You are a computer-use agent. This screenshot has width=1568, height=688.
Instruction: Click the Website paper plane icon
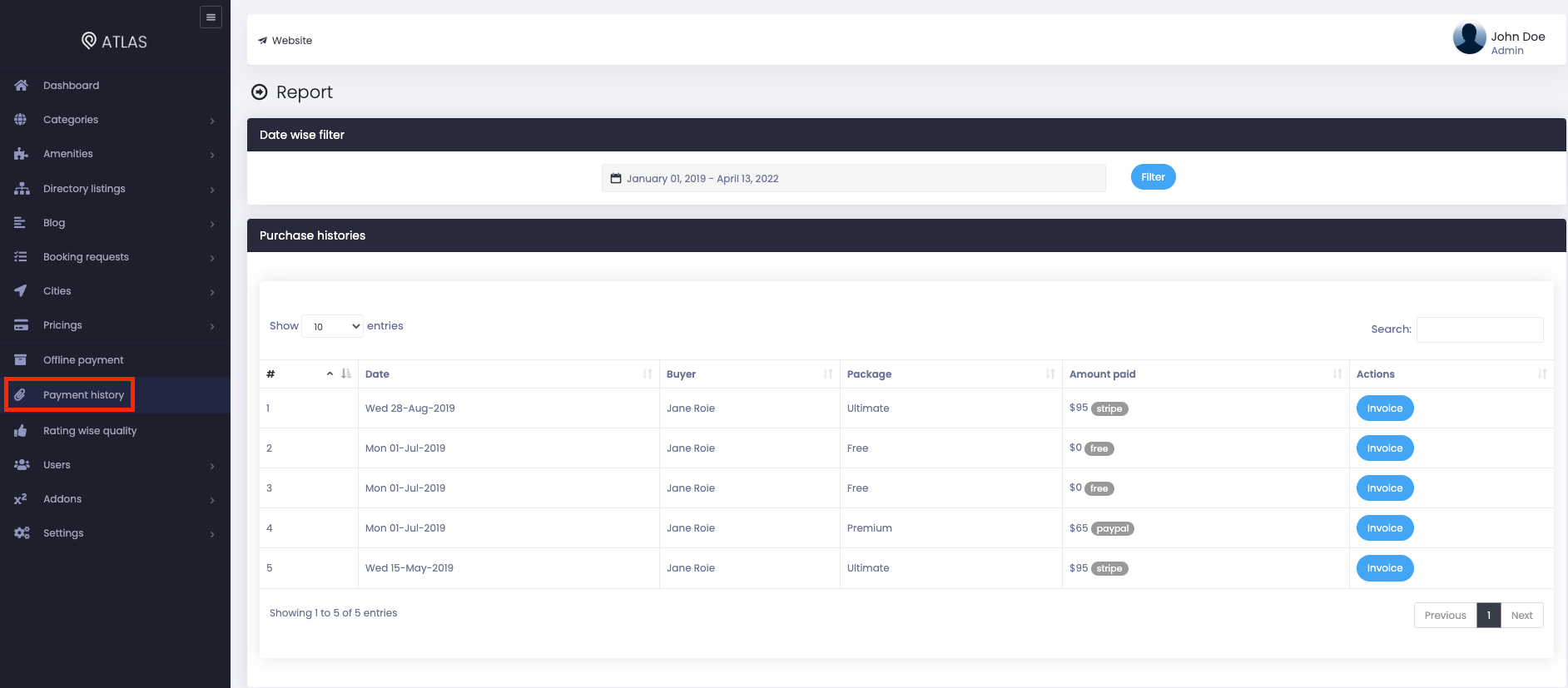[x=263, y=40]
